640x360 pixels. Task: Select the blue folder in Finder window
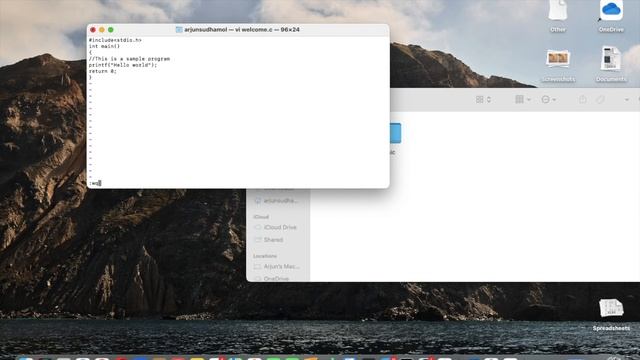395,133
